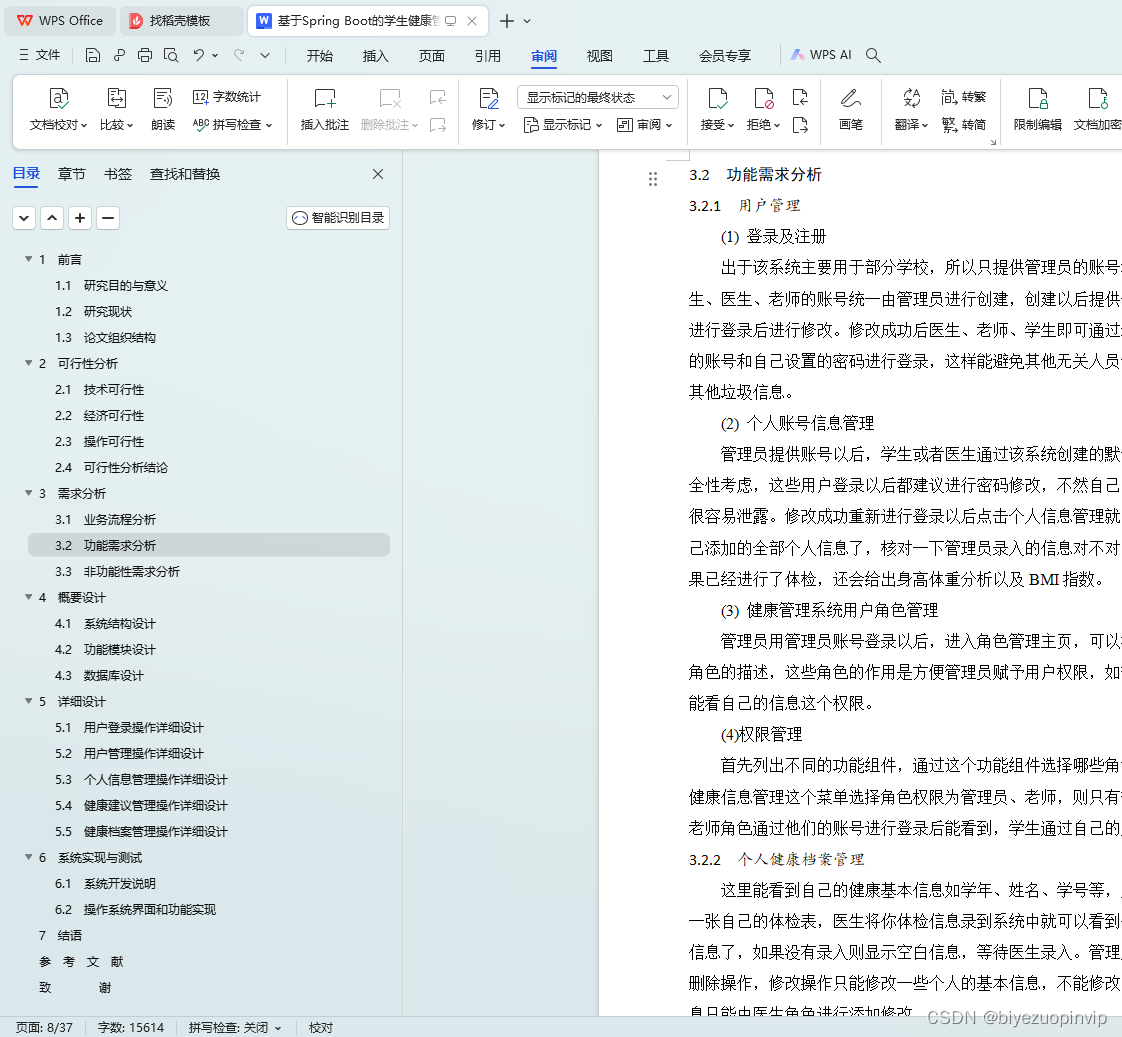
Task: Open 查找和替换 tab in navigation pane
Action: (x=185, y=174)
